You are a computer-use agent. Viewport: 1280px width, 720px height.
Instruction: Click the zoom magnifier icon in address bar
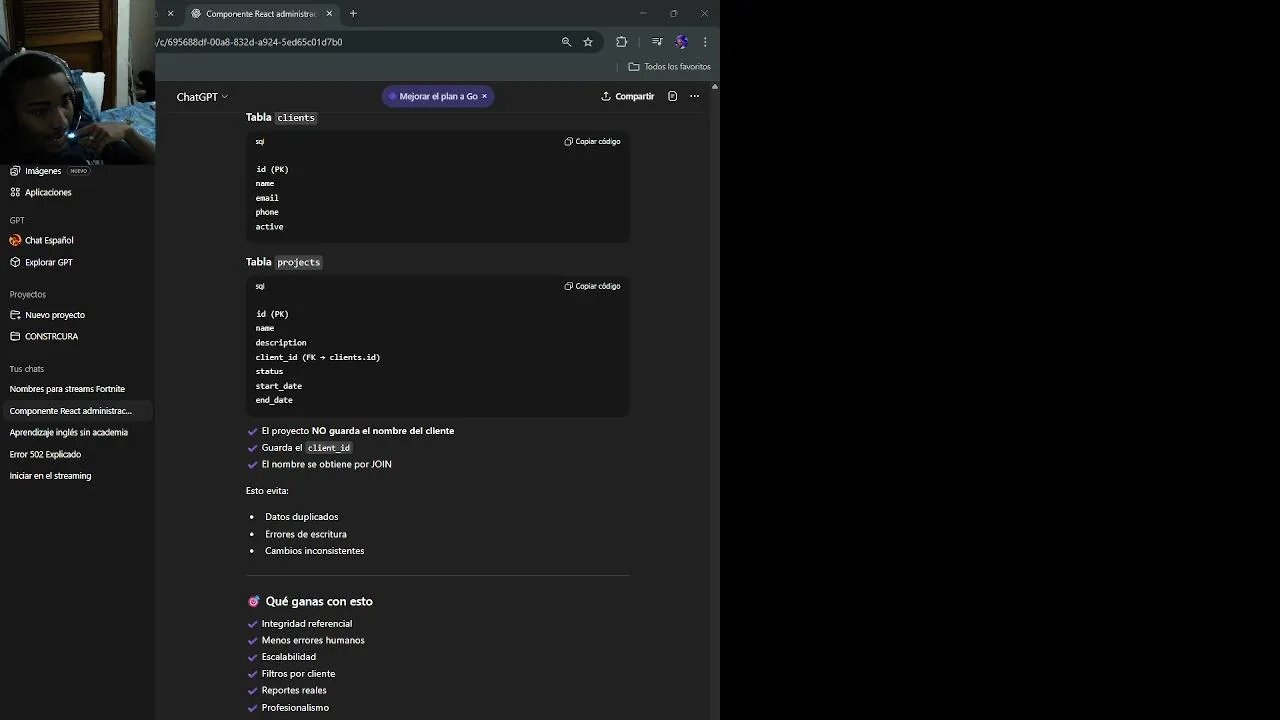coord(566,42)
